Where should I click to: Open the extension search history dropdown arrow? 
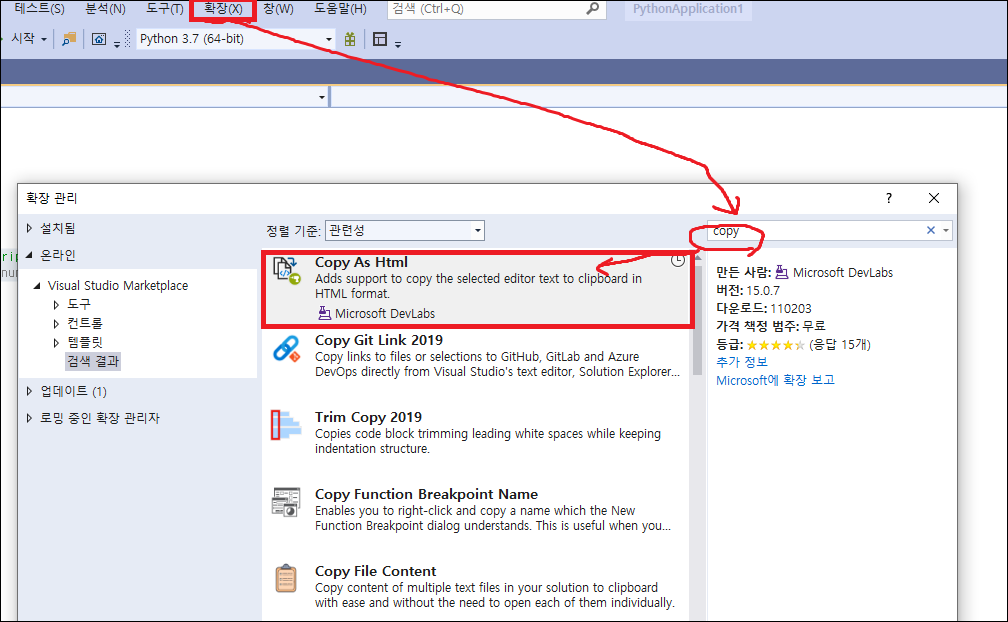[x=946, y=230]
